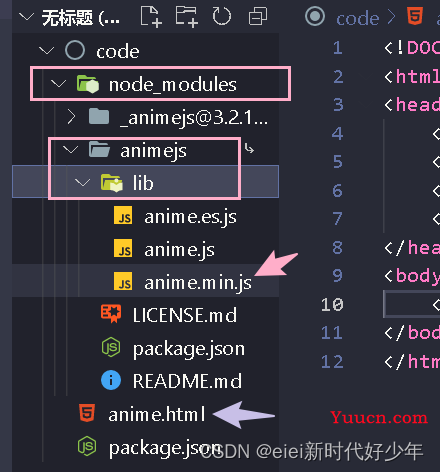Open LICENSE.md file

pyautogui.click(x=185, y=315)
